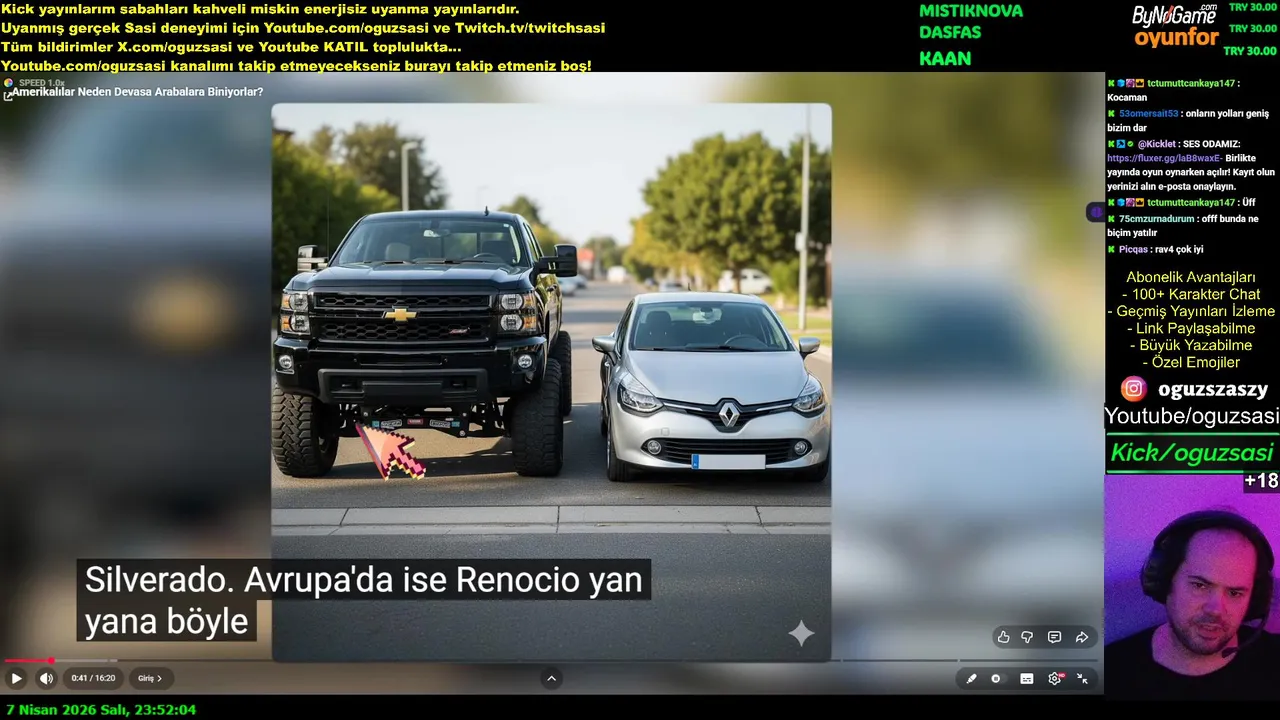Click 'tctumuttcankaya147' beside the Kocaman message
Image resolution: width=1280 pixels, height=720 pixels.
coord(1191,84)
